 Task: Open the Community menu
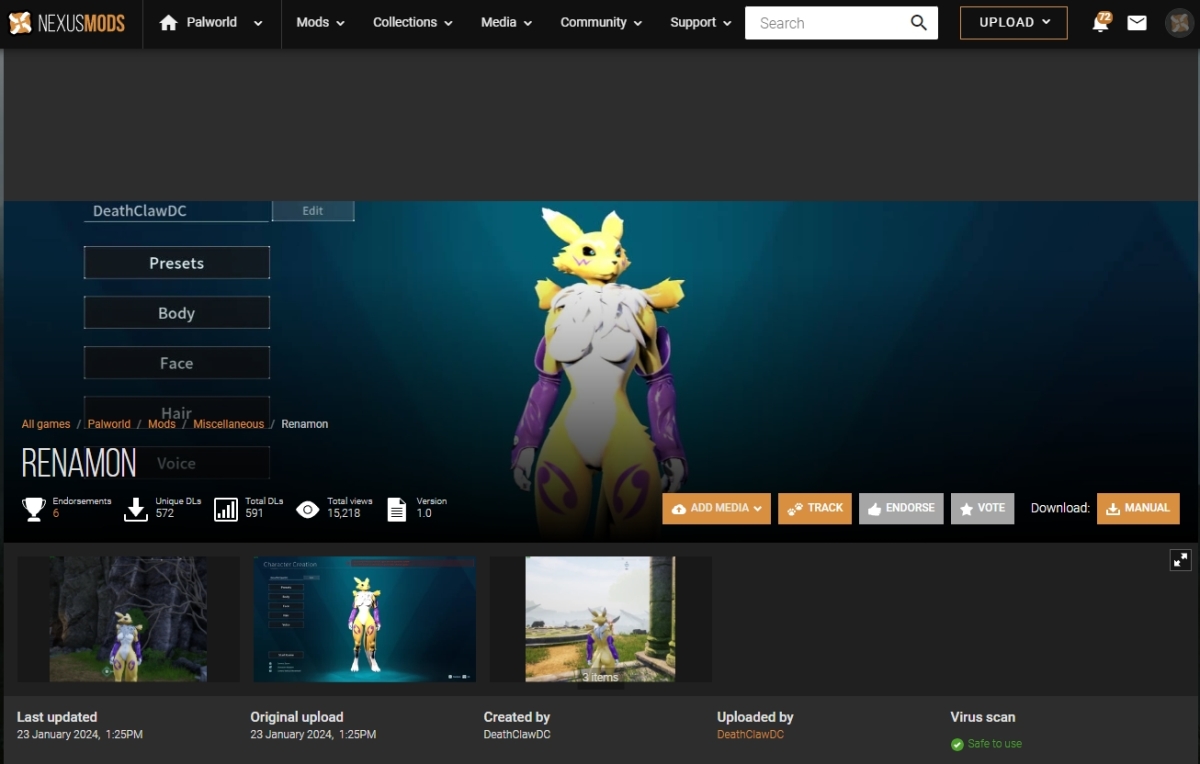click(600, 22)
